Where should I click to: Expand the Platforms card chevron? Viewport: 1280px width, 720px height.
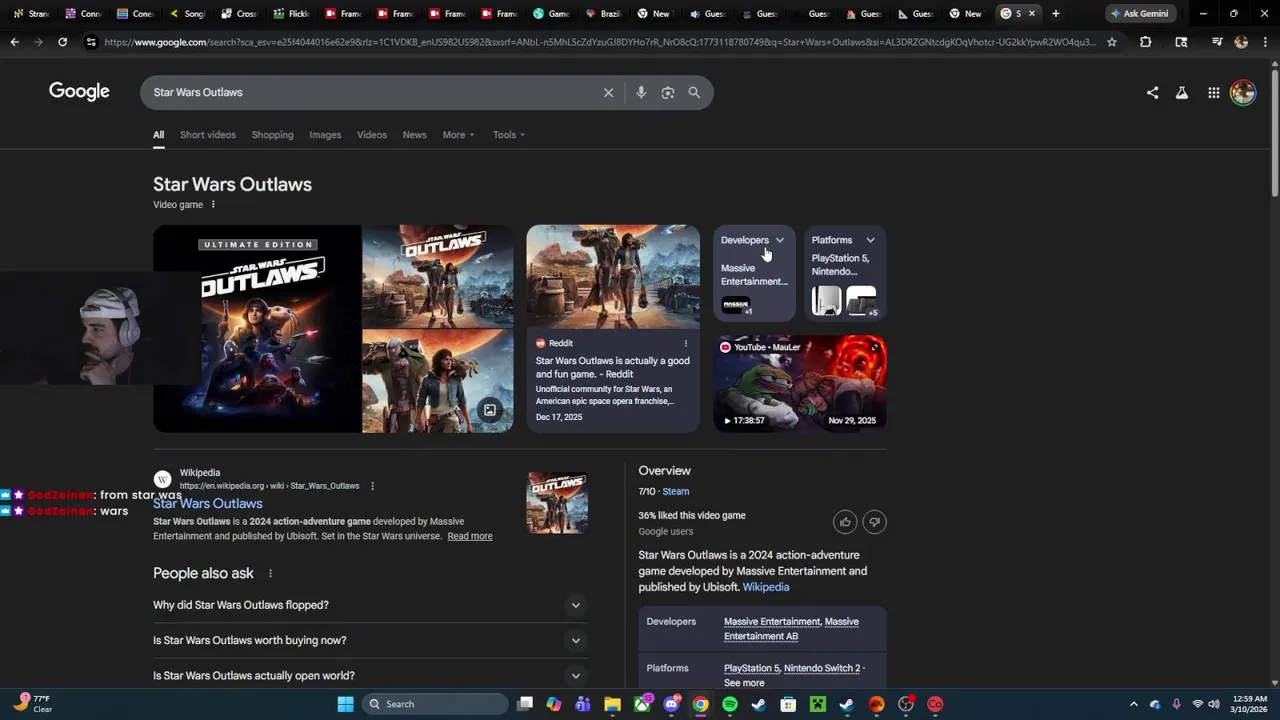point(870,240)
